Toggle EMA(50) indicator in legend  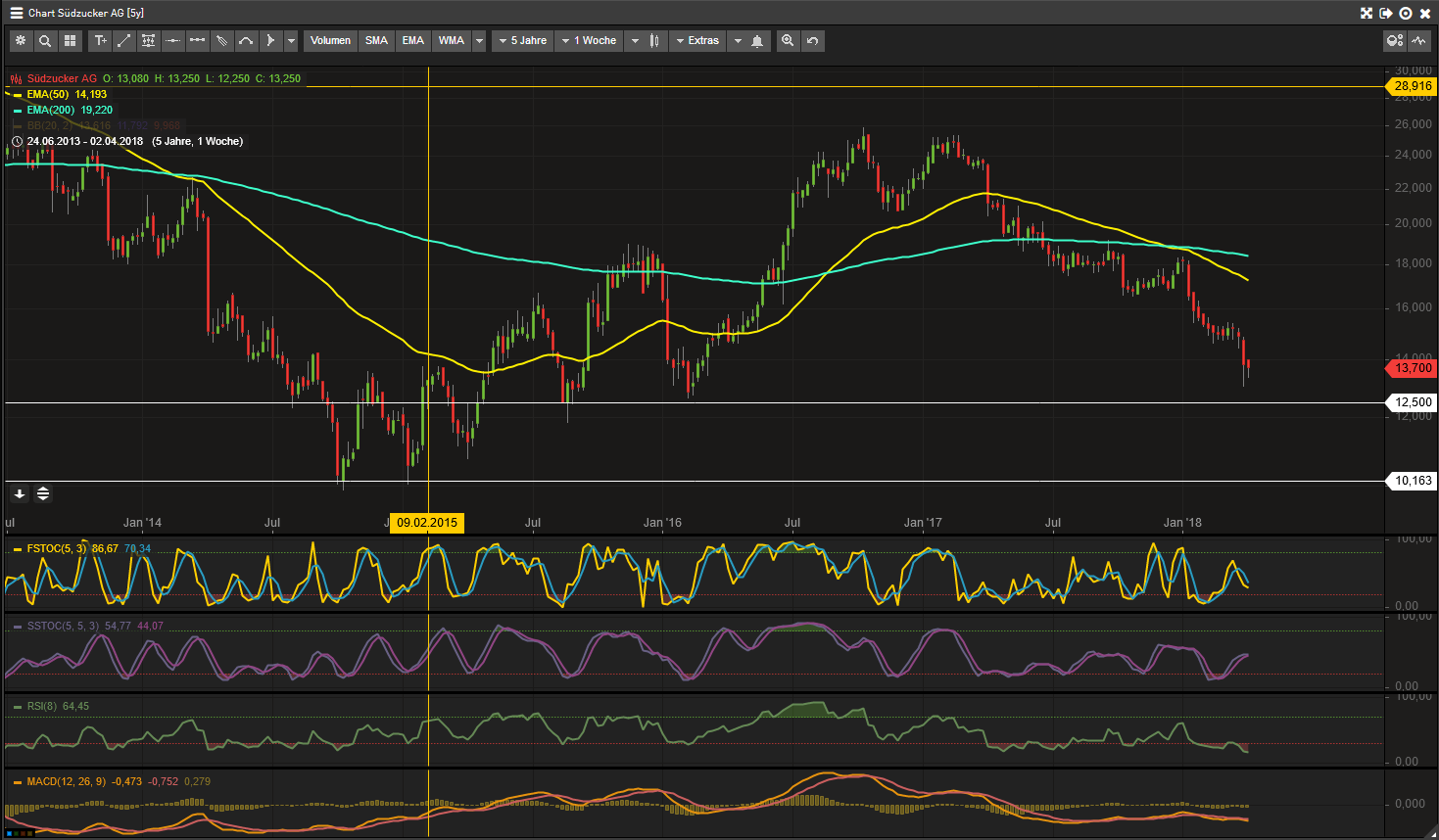(47, 95)
